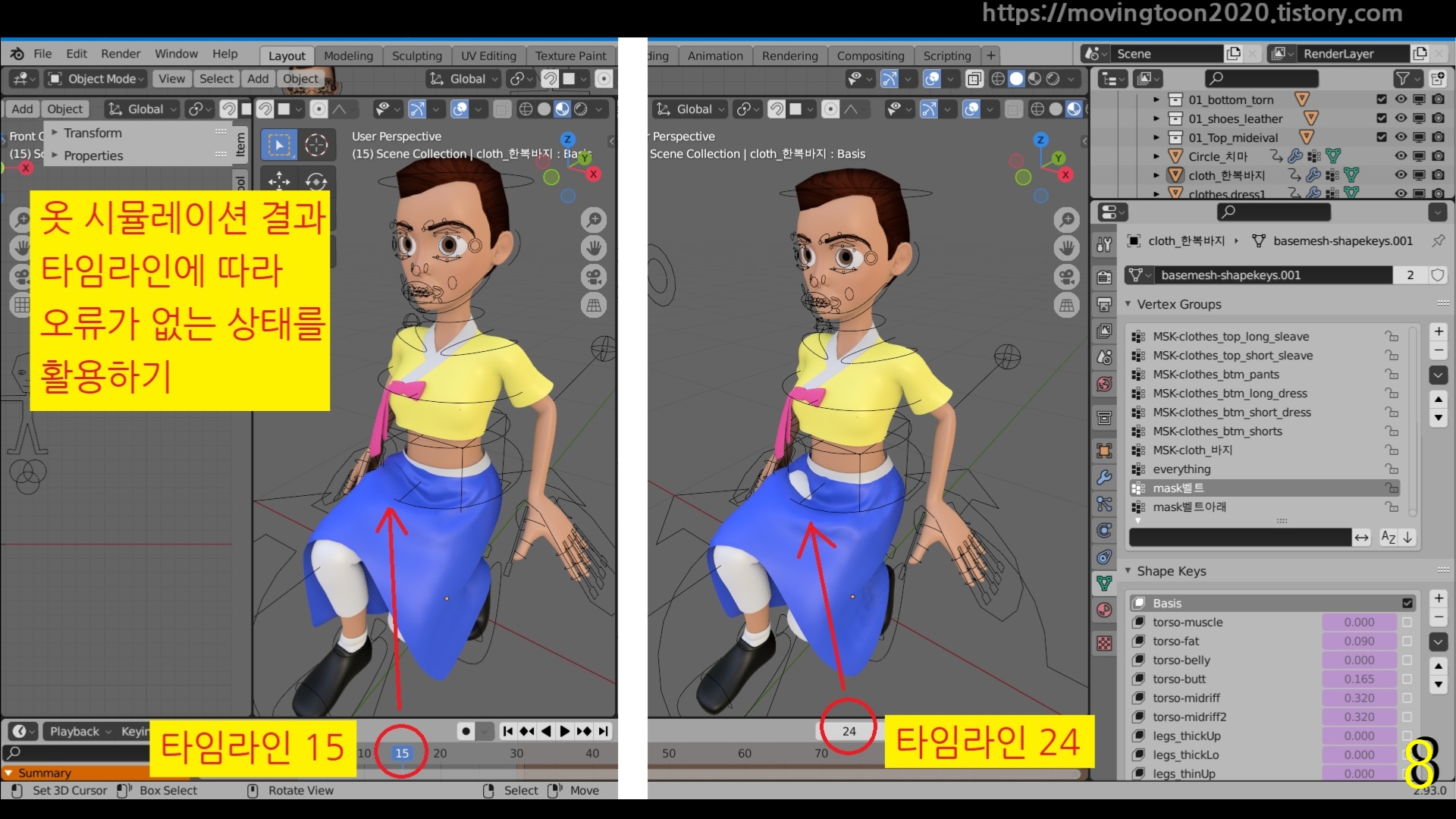Screen dimensions: 1456x819
Task: Expand Properties panel in left sidebar
Action: (55, 155)
